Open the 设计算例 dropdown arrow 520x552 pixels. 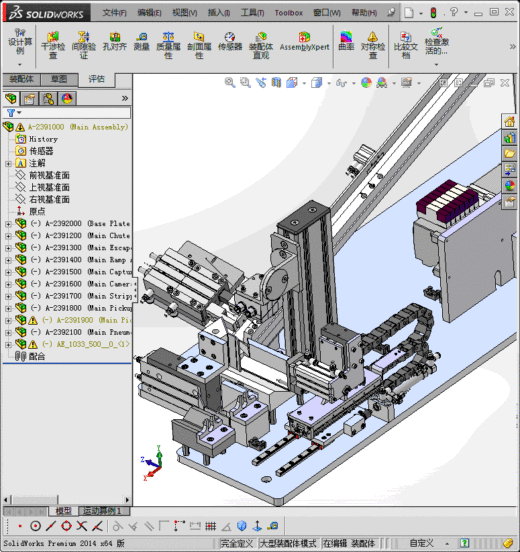click(x=19, y=64)
